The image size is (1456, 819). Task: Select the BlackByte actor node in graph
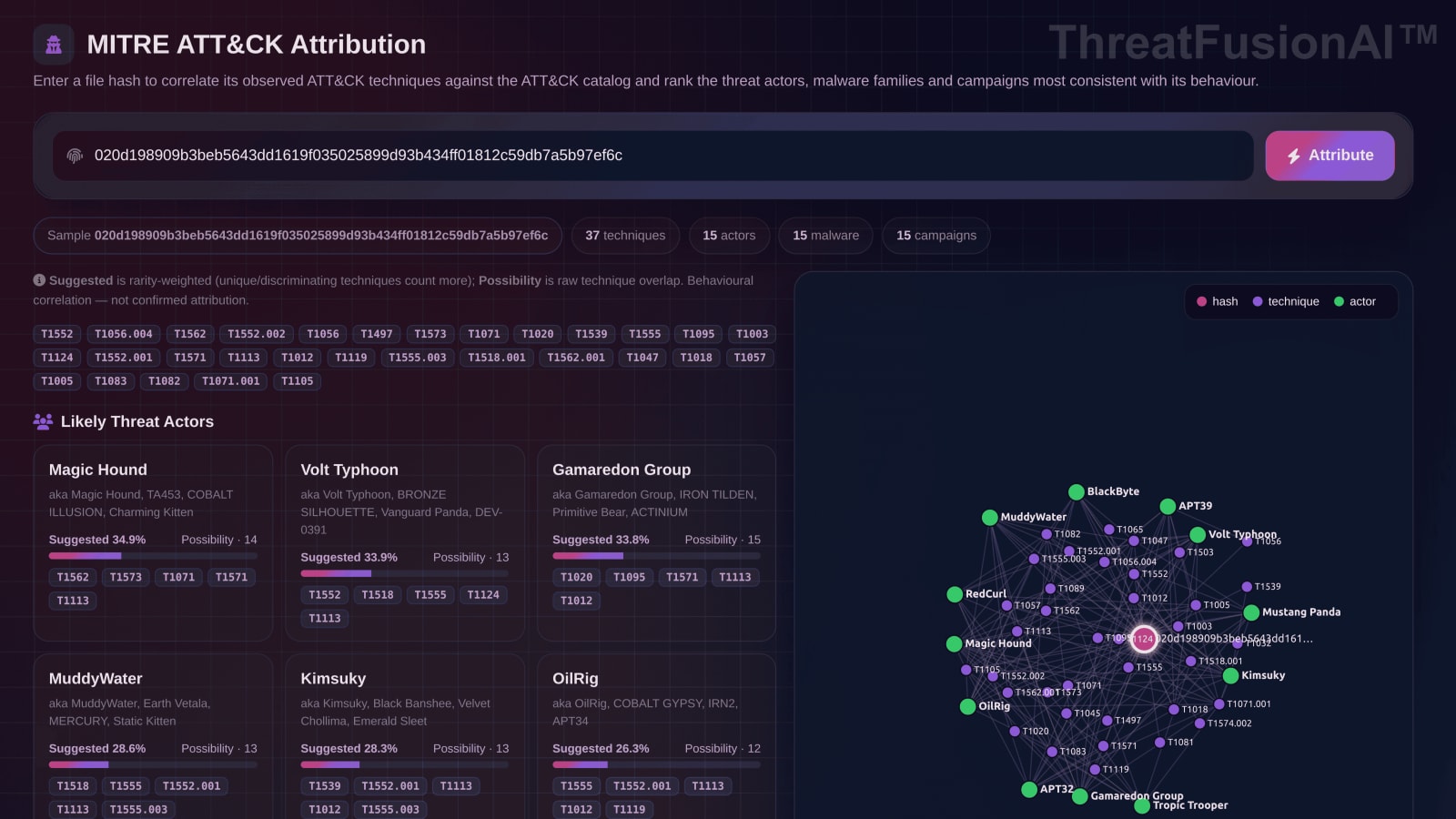(x=1077, y=491)
